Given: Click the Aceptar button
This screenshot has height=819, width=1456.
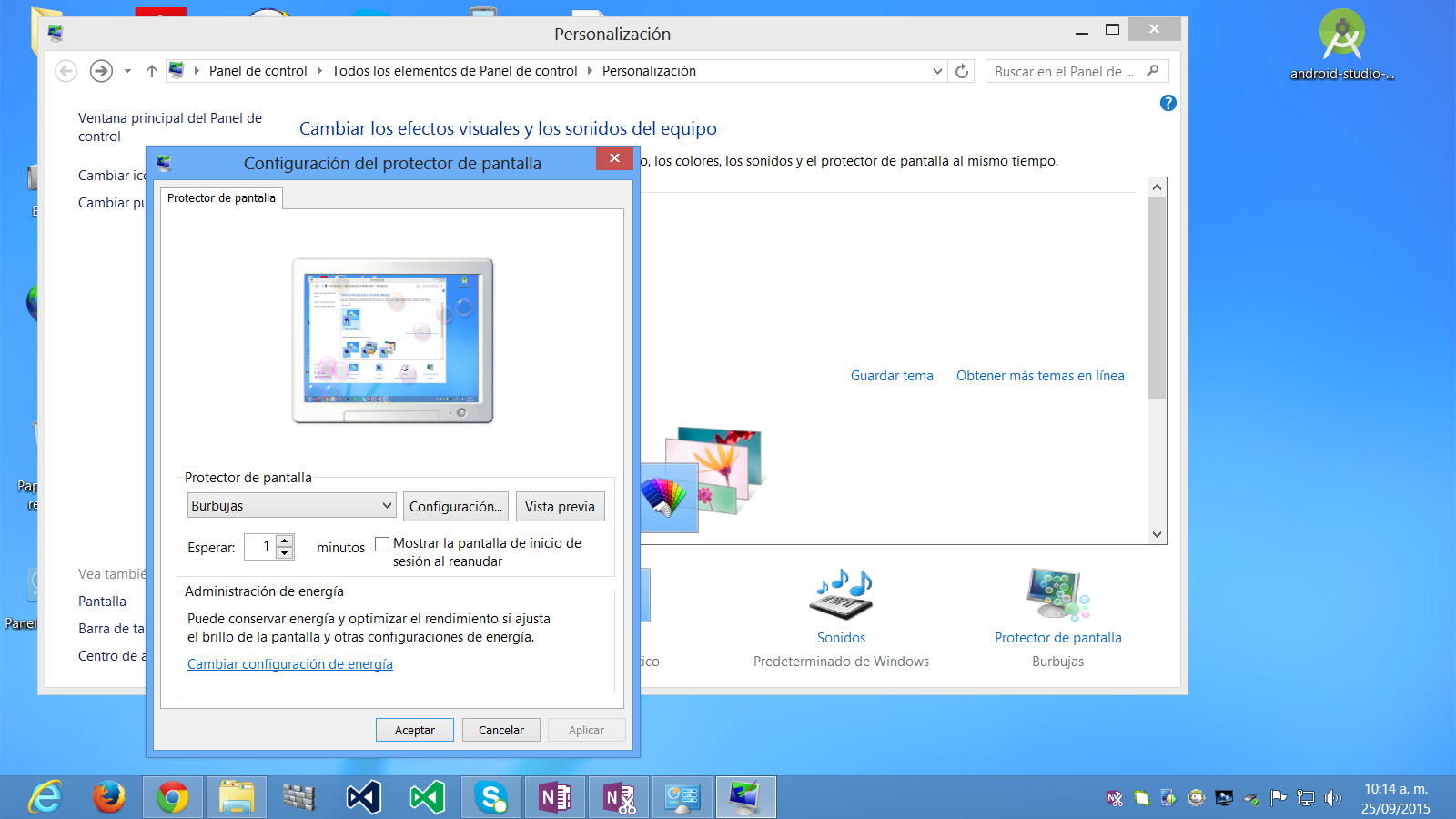Looking at the screenshot, I should tap(415, 730).
